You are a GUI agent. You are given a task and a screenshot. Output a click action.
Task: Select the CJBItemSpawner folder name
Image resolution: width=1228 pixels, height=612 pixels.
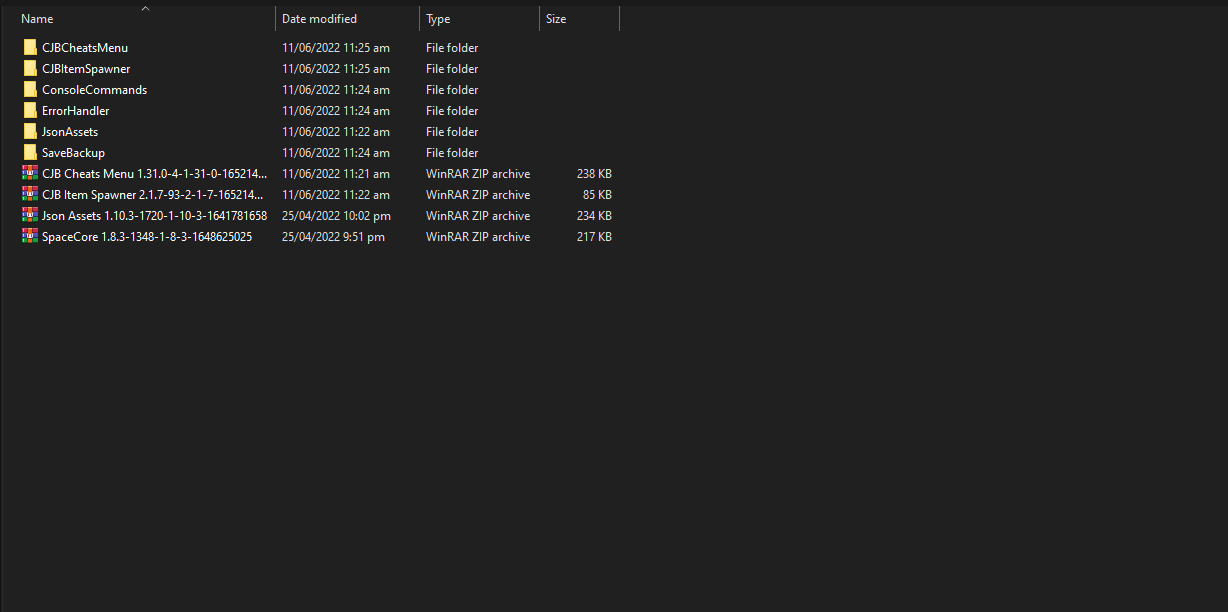[86, 69]
